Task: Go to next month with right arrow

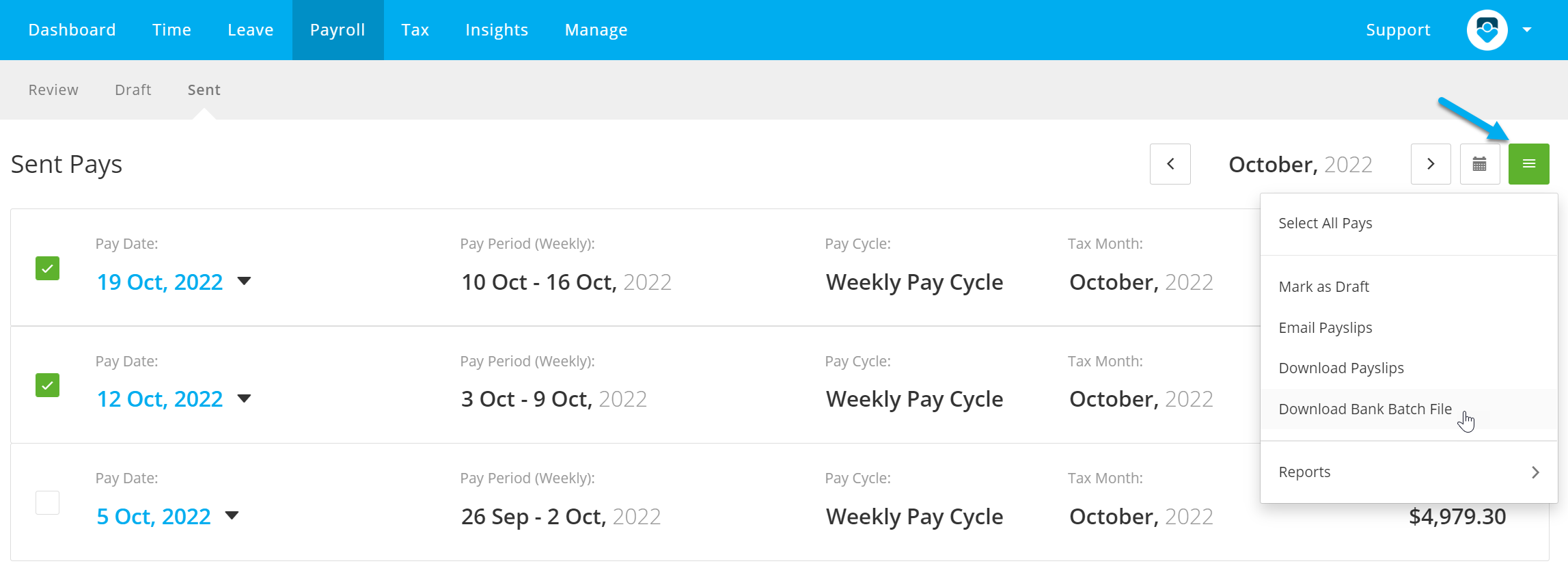Action: click(x=1431, y=164)
